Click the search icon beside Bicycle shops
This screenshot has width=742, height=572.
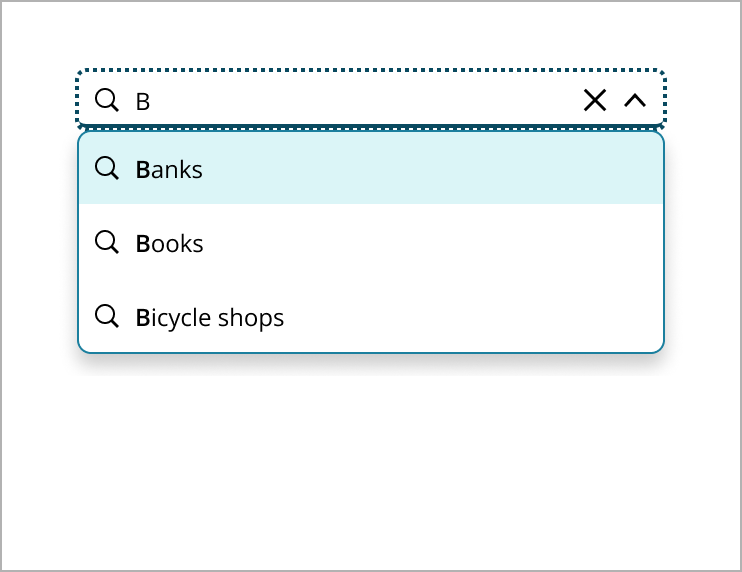[x=106, y=316]
